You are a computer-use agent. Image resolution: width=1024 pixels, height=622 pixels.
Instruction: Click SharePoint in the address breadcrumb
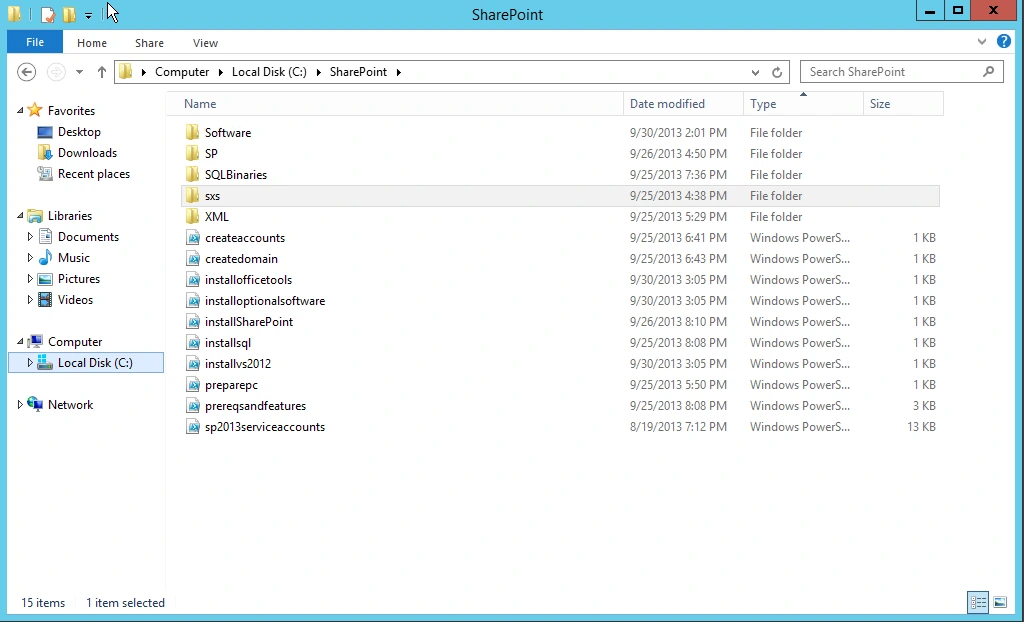358,72
